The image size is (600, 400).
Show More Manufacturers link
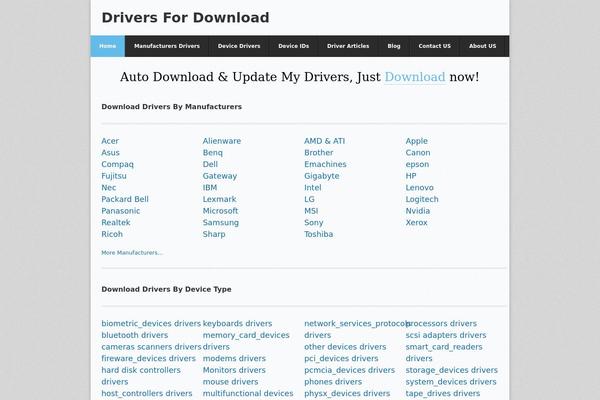coord(132,253)
